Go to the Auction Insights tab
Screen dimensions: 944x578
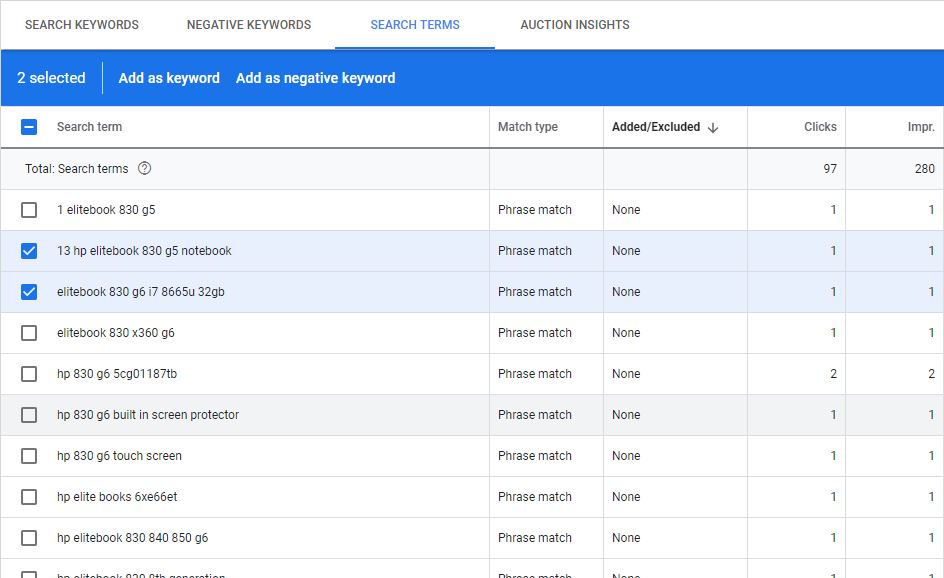coord(575,25)
